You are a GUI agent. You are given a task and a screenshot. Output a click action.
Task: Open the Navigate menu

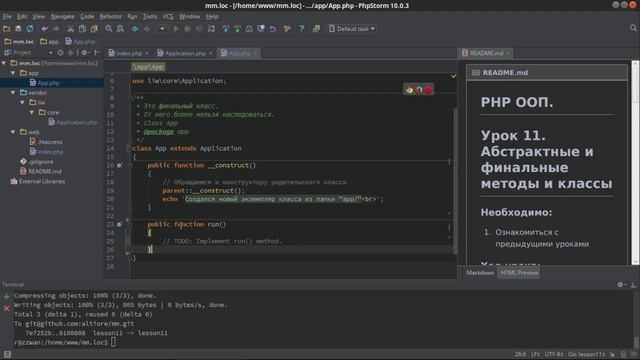[62, 16]
